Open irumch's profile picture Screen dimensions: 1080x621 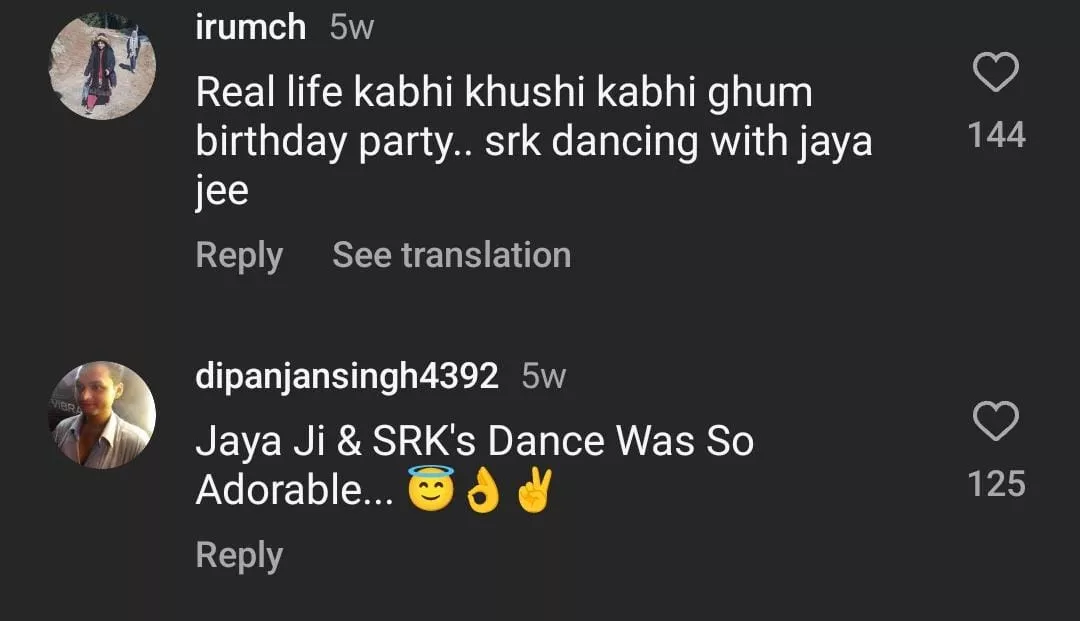tap(103, 68)
